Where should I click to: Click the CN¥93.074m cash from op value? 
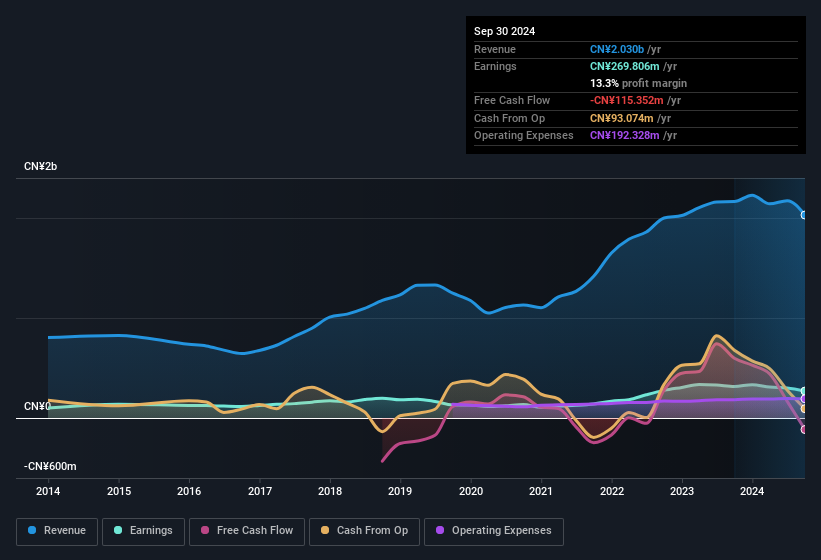click(x=622, y=118)
